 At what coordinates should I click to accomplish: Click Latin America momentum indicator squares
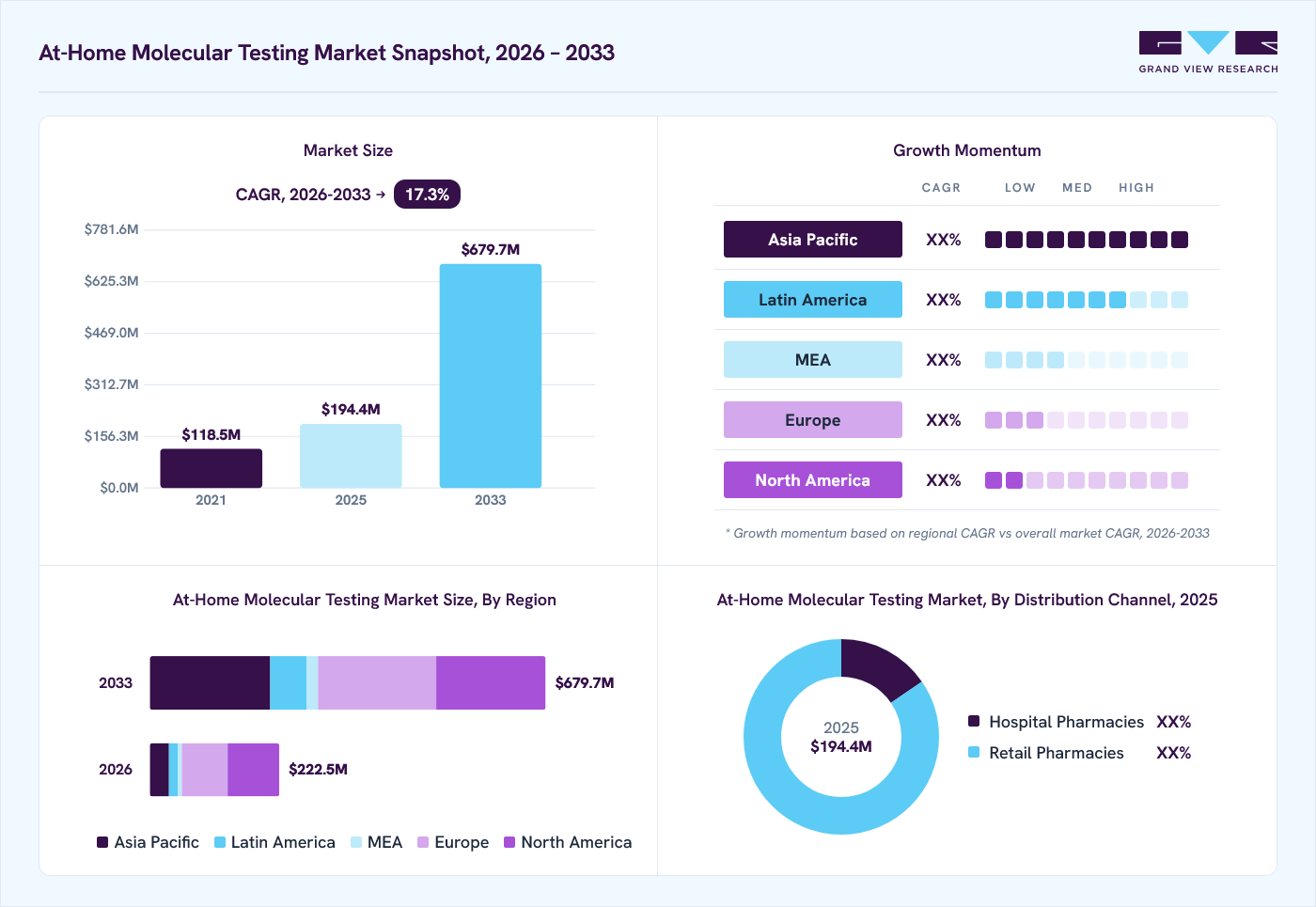(x=1087, y=300)
